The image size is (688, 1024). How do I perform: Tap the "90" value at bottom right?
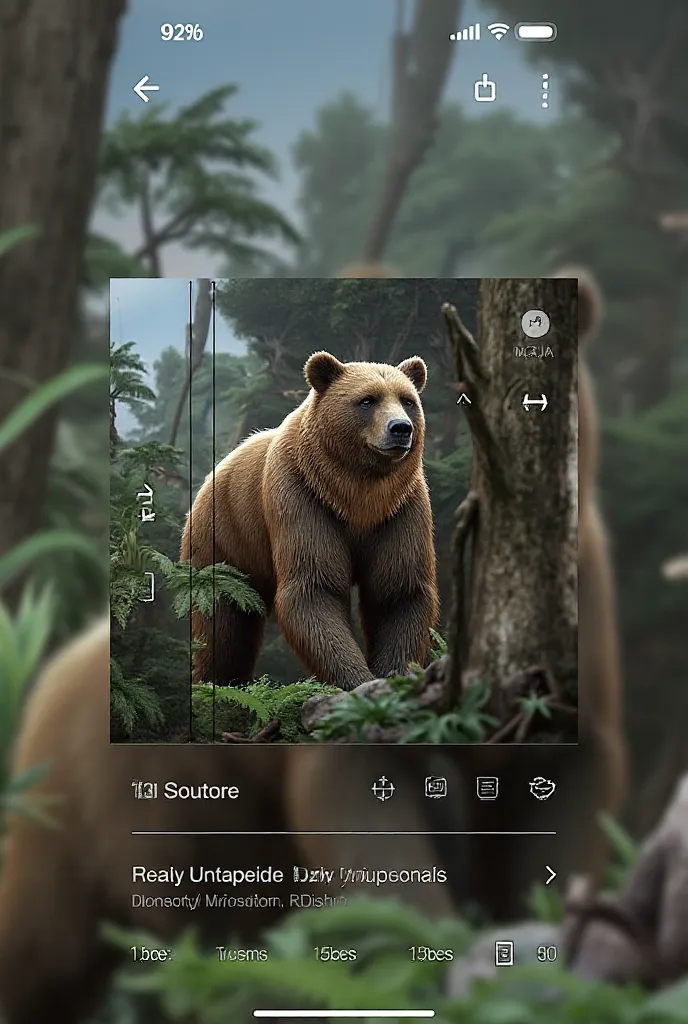546,954
